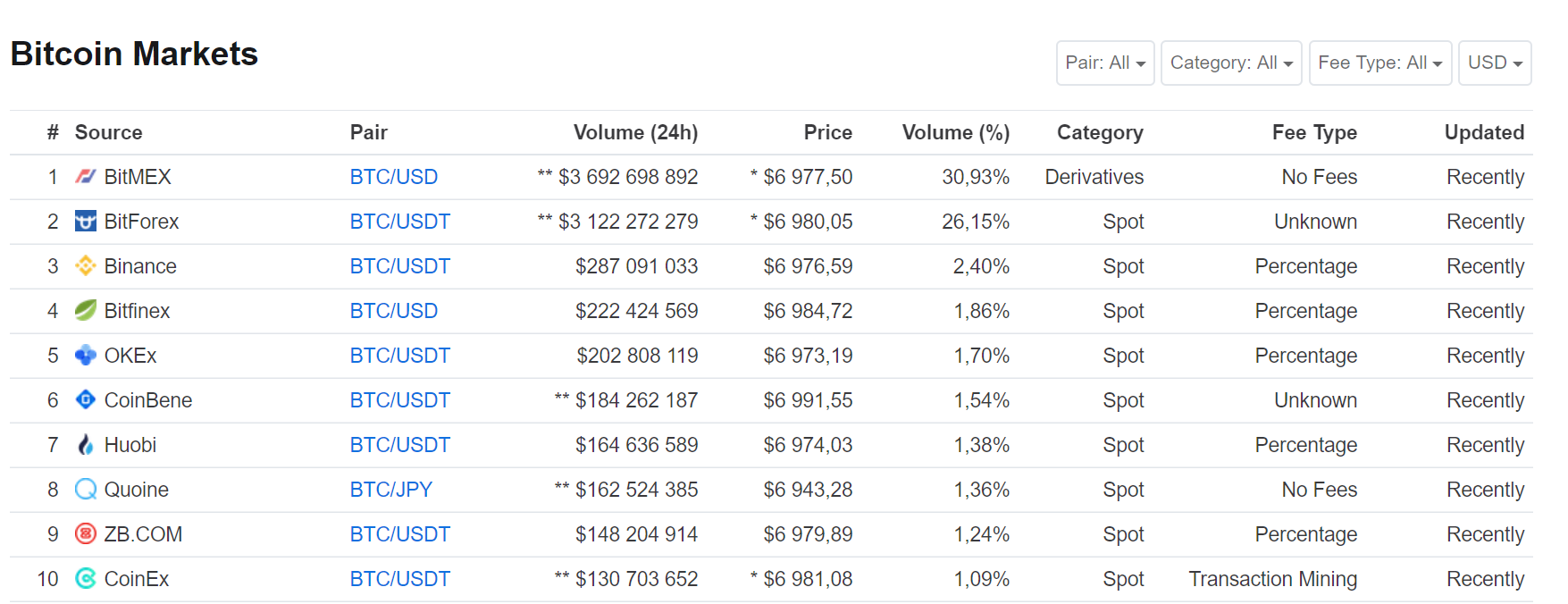Click the ZB.COM red logo icon
1568x604 pixels.
tap(85, 533)
